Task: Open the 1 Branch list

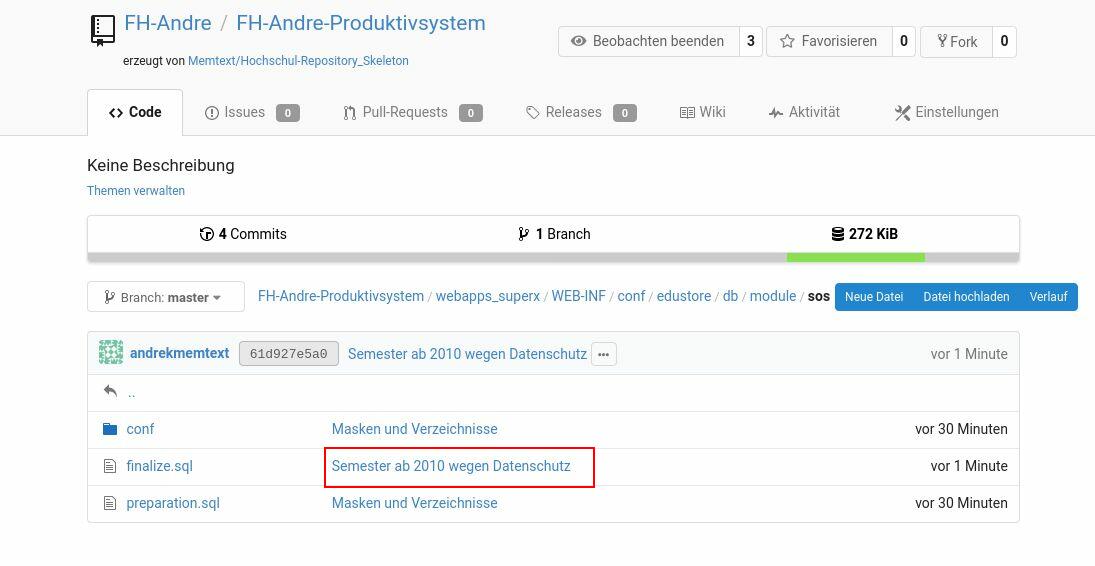Action: pyautogui.click(x=554, y=234)
